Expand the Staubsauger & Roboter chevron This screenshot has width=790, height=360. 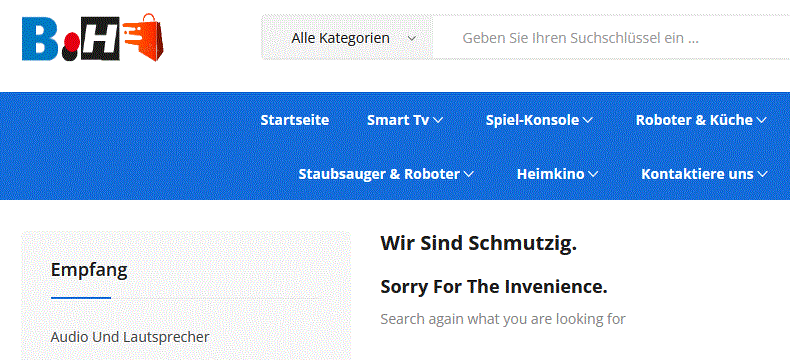(469, 174)
